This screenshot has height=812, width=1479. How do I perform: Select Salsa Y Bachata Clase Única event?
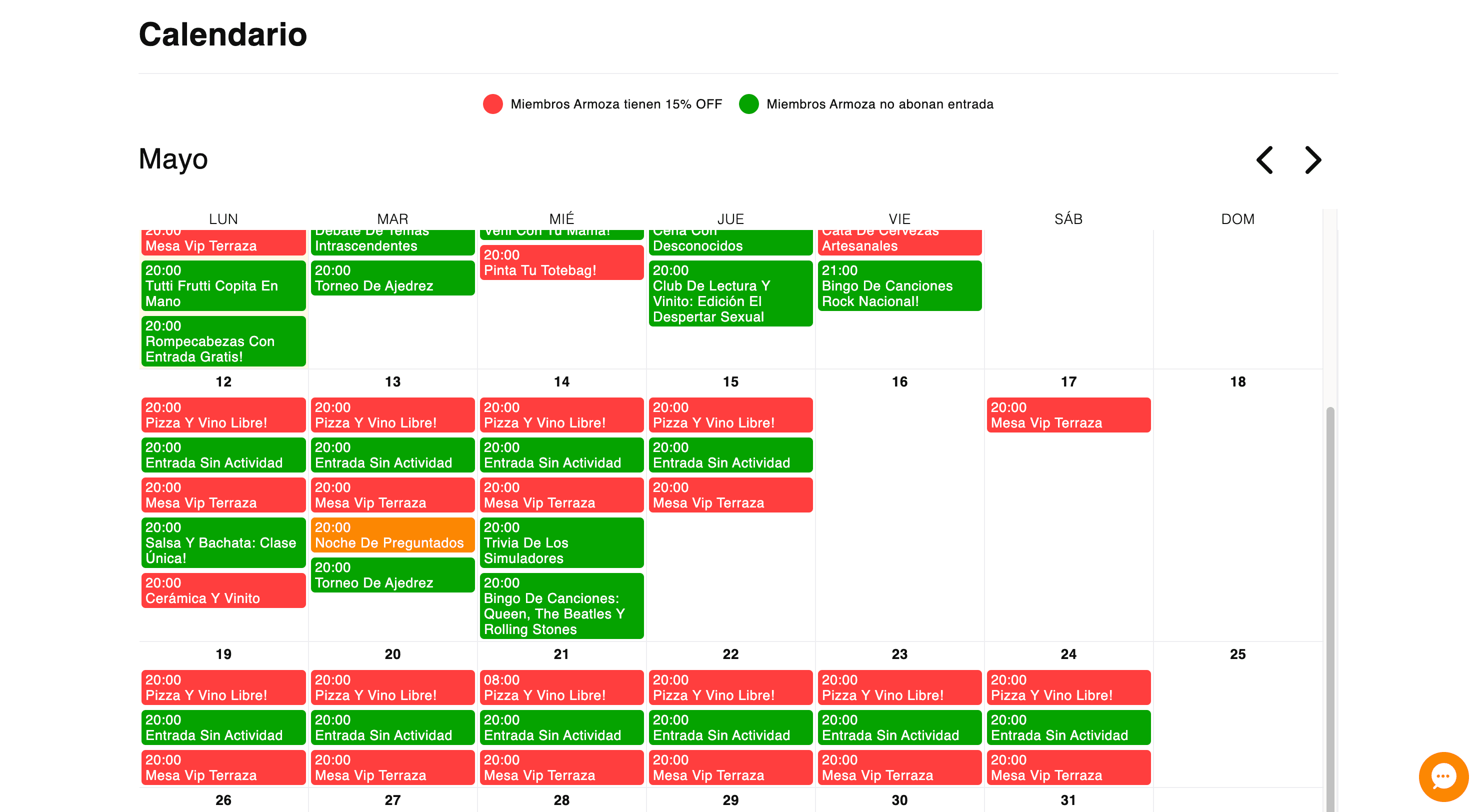click(223, 542)
